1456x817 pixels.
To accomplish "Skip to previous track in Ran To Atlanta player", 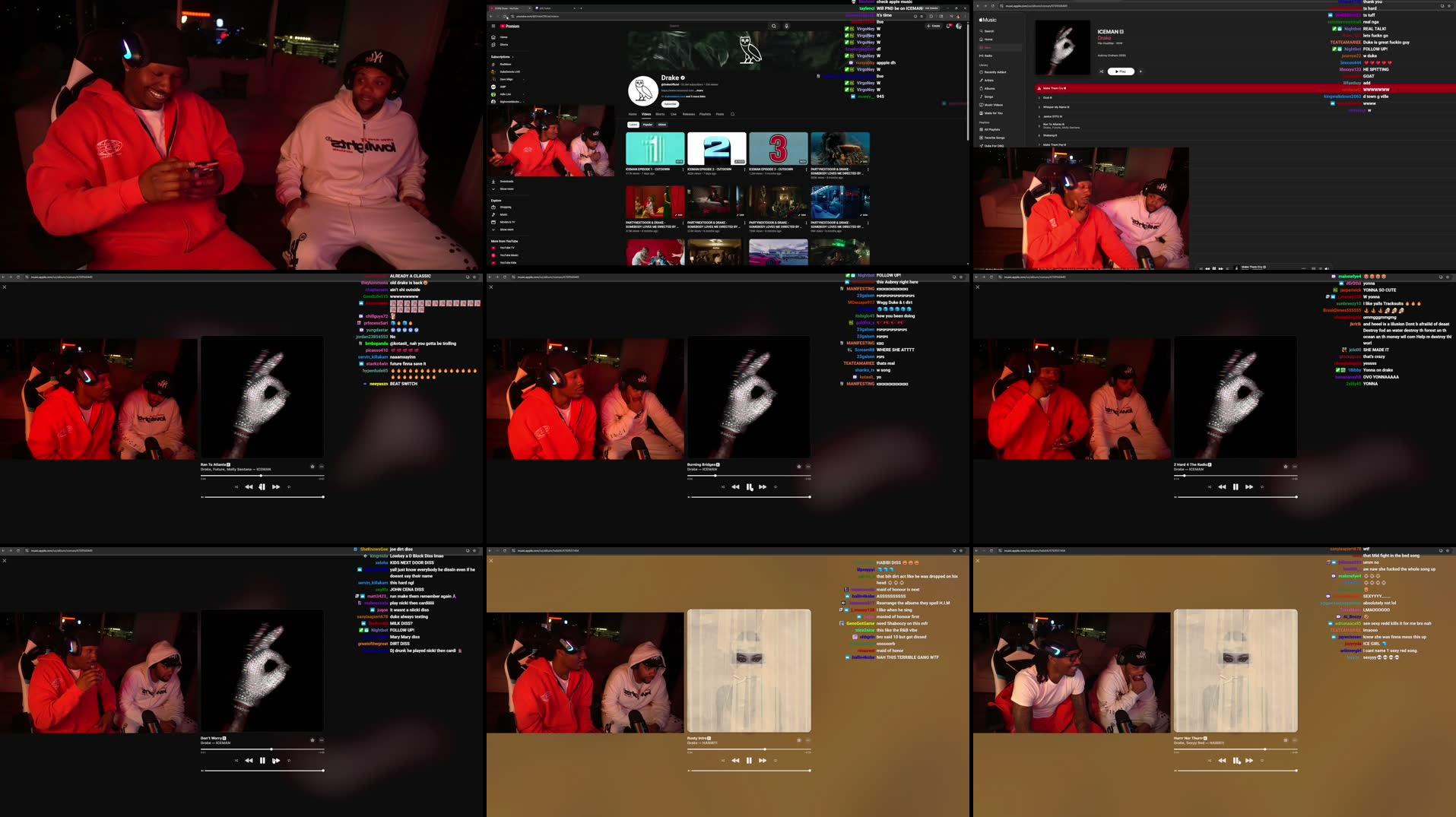I will point(249,487).
